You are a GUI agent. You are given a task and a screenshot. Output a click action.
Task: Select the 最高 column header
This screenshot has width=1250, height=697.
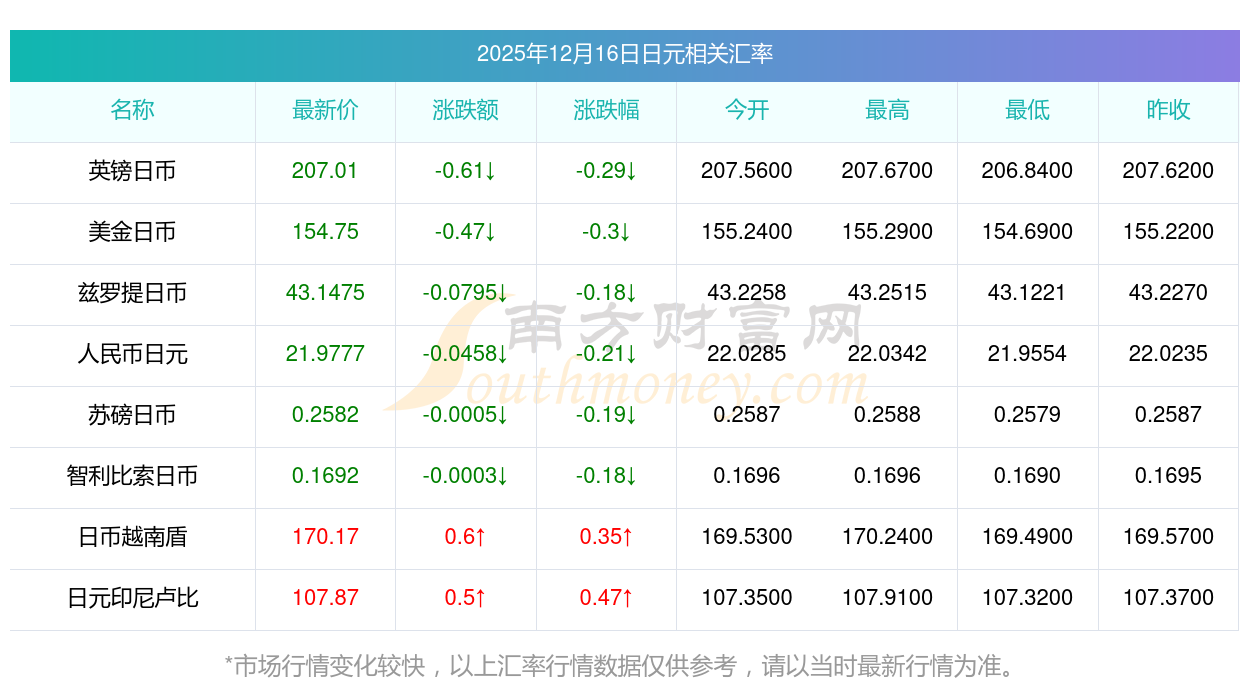(x=887, y=110)
